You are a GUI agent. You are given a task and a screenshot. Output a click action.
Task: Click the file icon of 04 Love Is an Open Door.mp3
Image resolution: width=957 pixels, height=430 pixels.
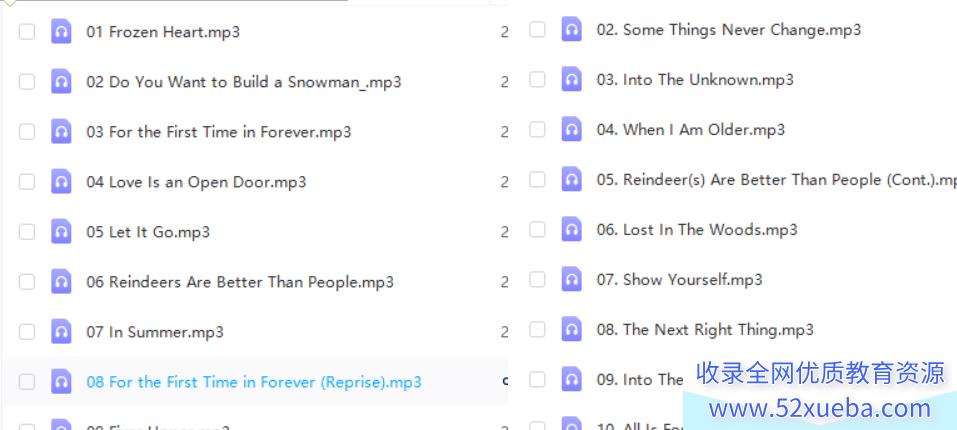coord(61,182)
